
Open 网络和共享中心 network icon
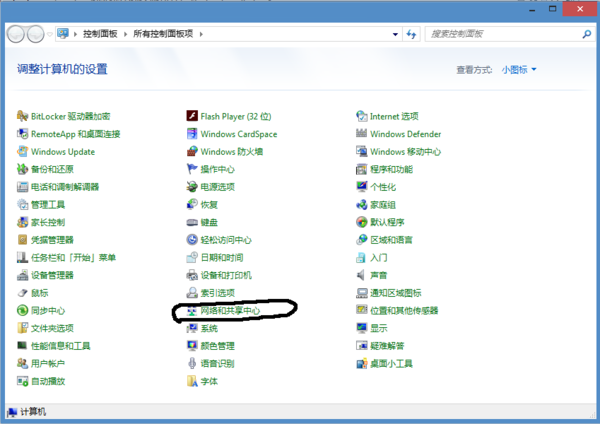coord(192,311)
